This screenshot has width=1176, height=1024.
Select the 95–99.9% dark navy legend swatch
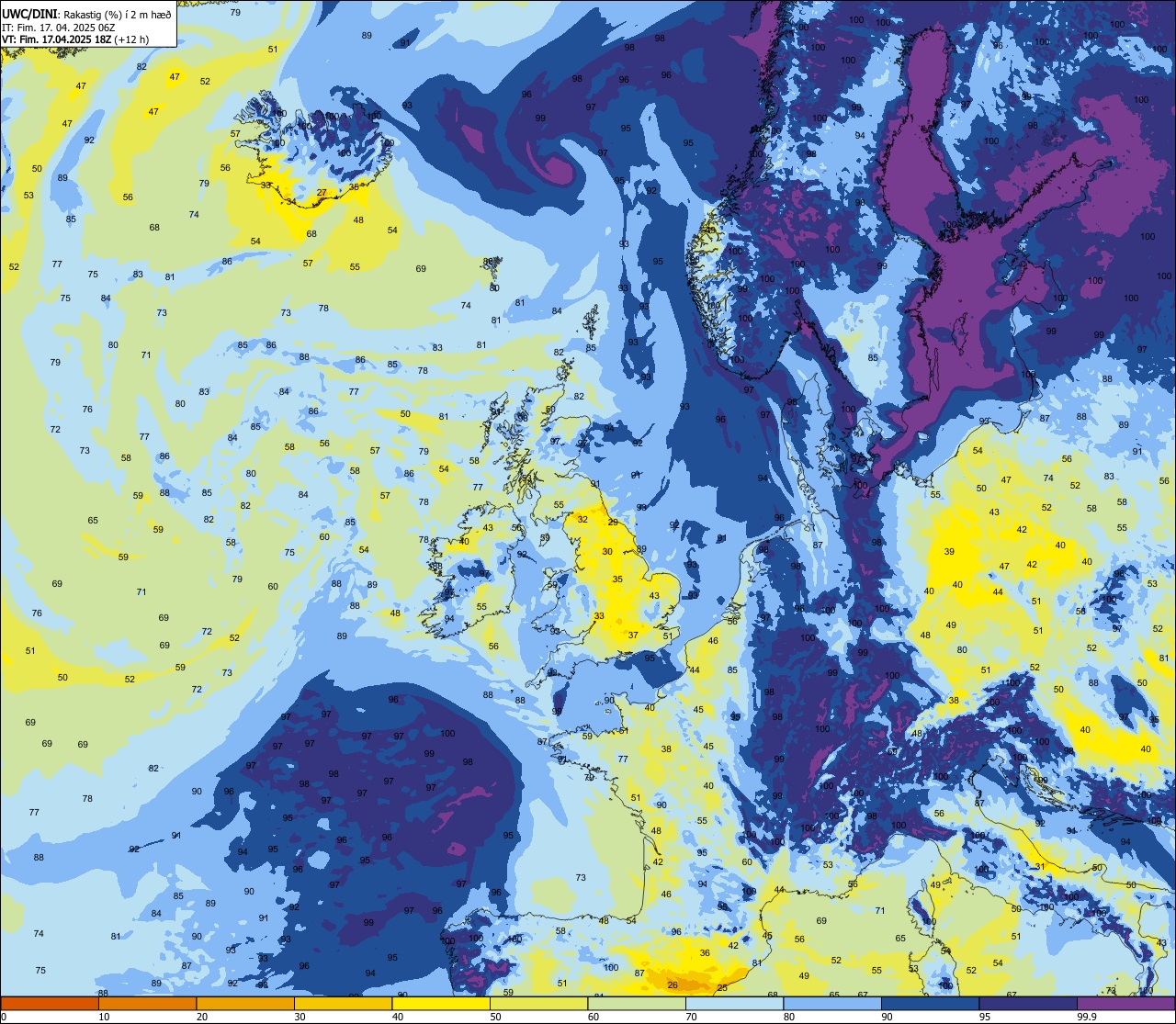(x=1028, y=1003)
